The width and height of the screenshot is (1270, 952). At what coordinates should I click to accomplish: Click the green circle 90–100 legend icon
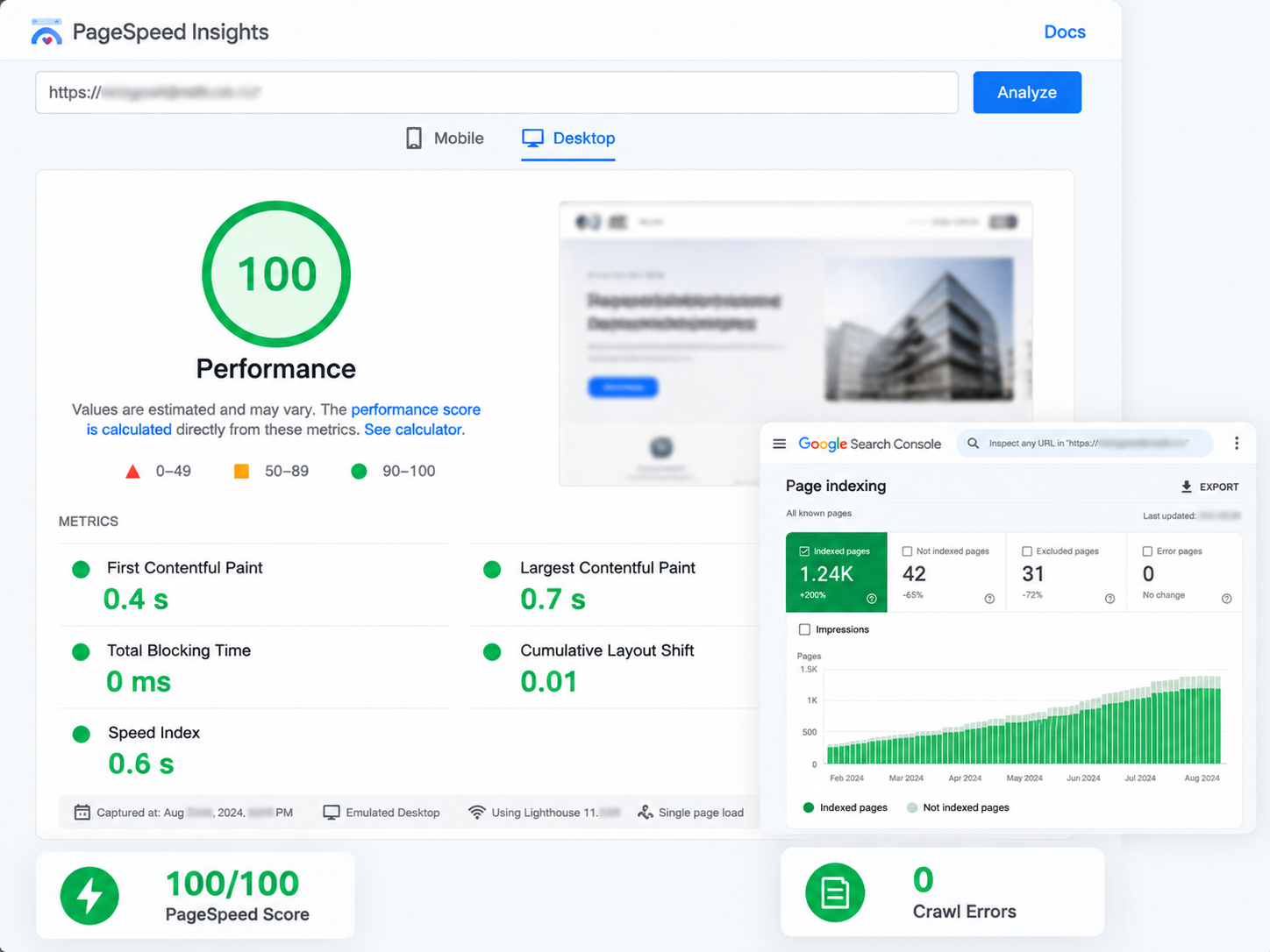tap(359, 472)
